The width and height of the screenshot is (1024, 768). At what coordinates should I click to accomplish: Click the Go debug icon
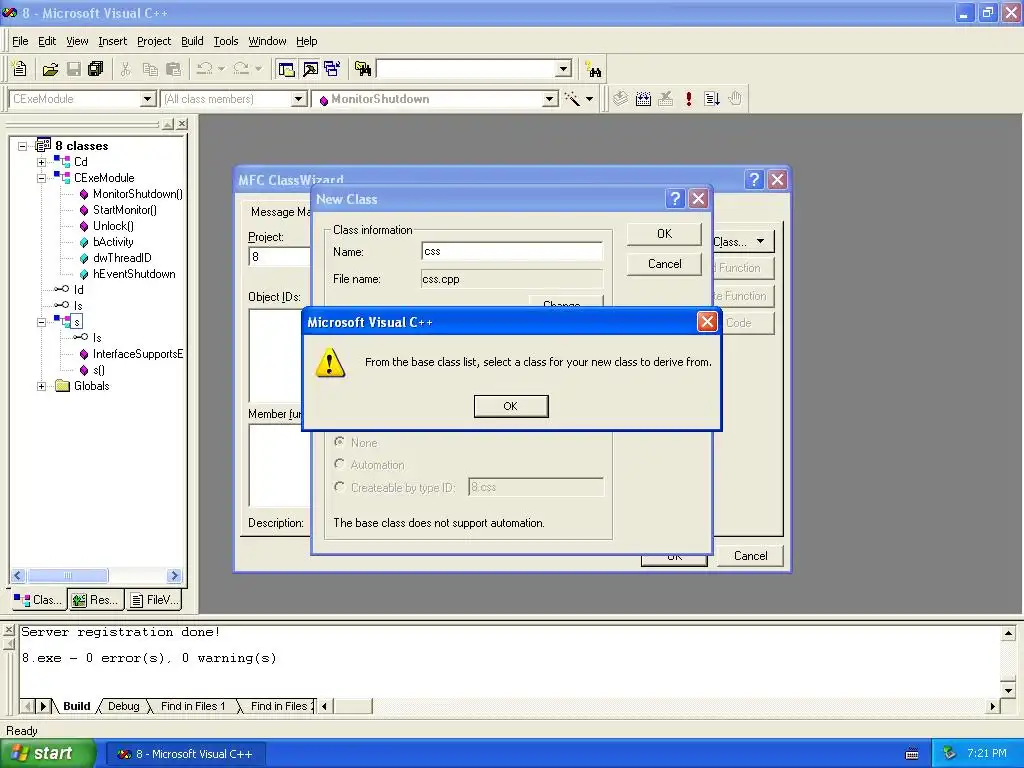pos(712,99)
